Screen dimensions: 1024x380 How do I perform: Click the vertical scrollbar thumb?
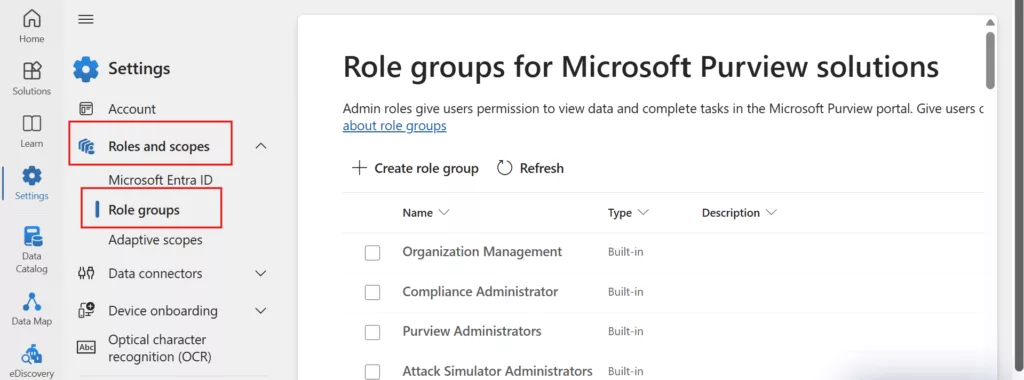(x=990, y=60)
